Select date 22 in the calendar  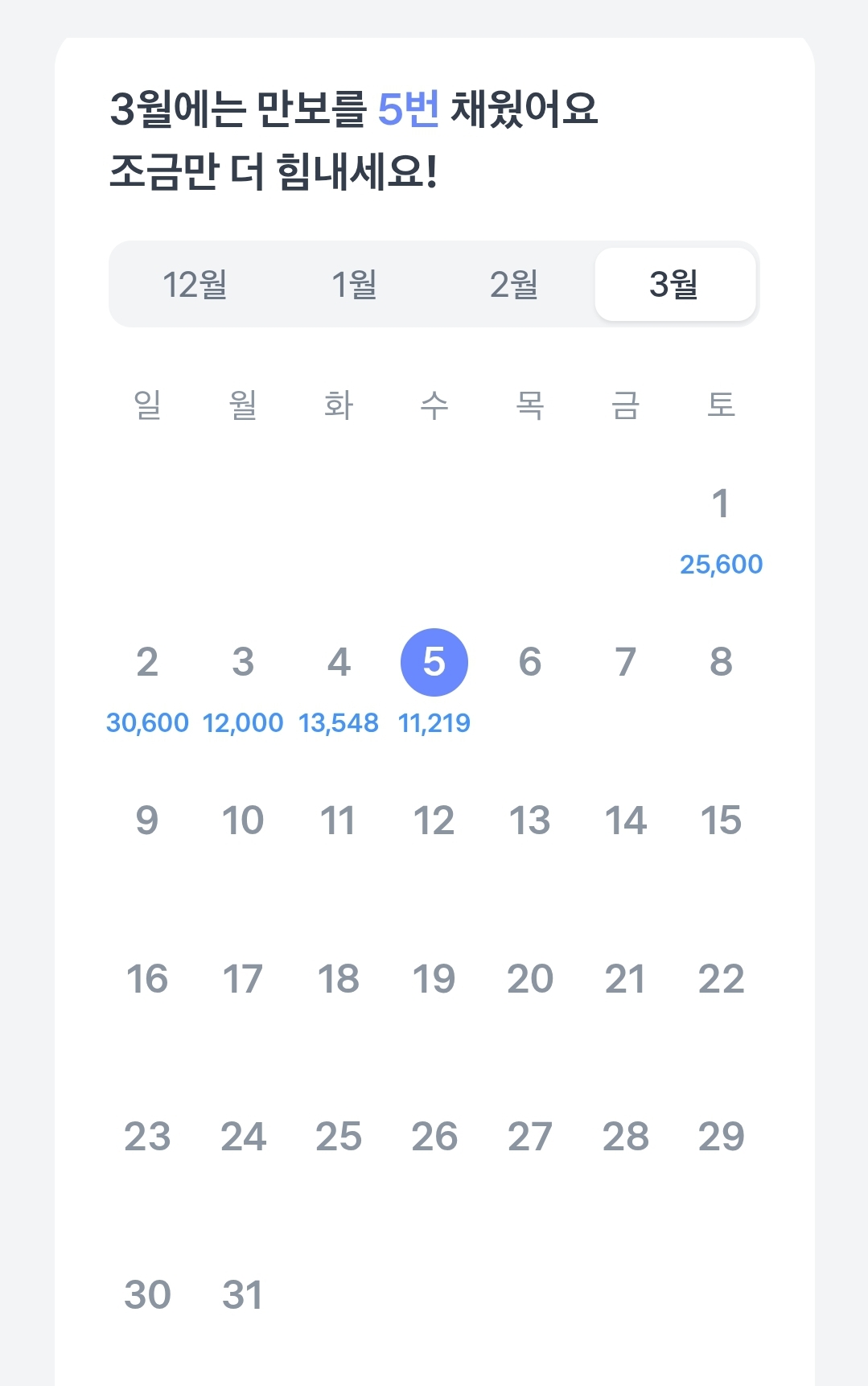tap(721, 979)
